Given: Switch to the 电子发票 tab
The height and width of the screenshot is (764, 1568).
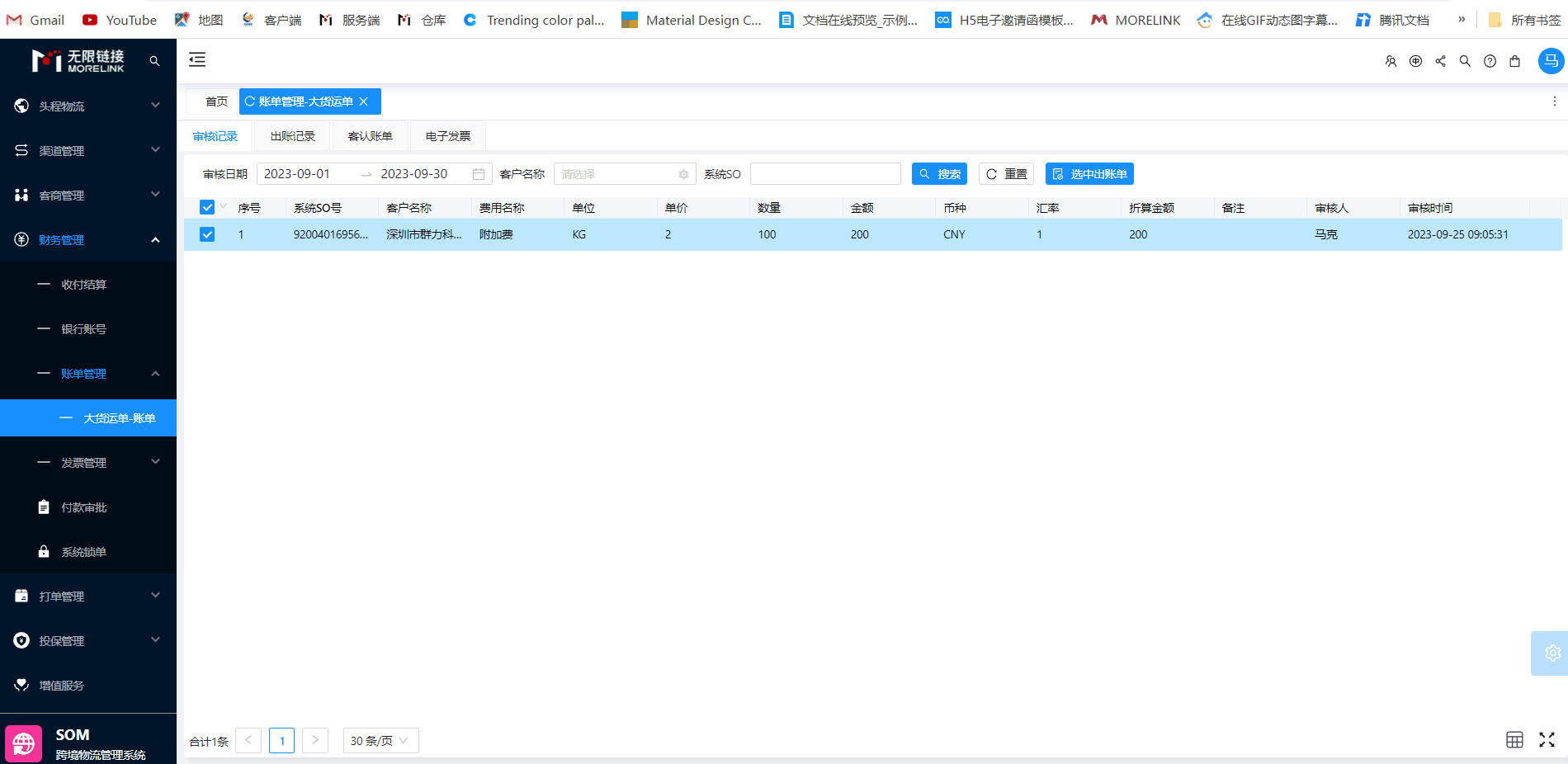Looking at the screenshot, I should [x=448, y=136].
